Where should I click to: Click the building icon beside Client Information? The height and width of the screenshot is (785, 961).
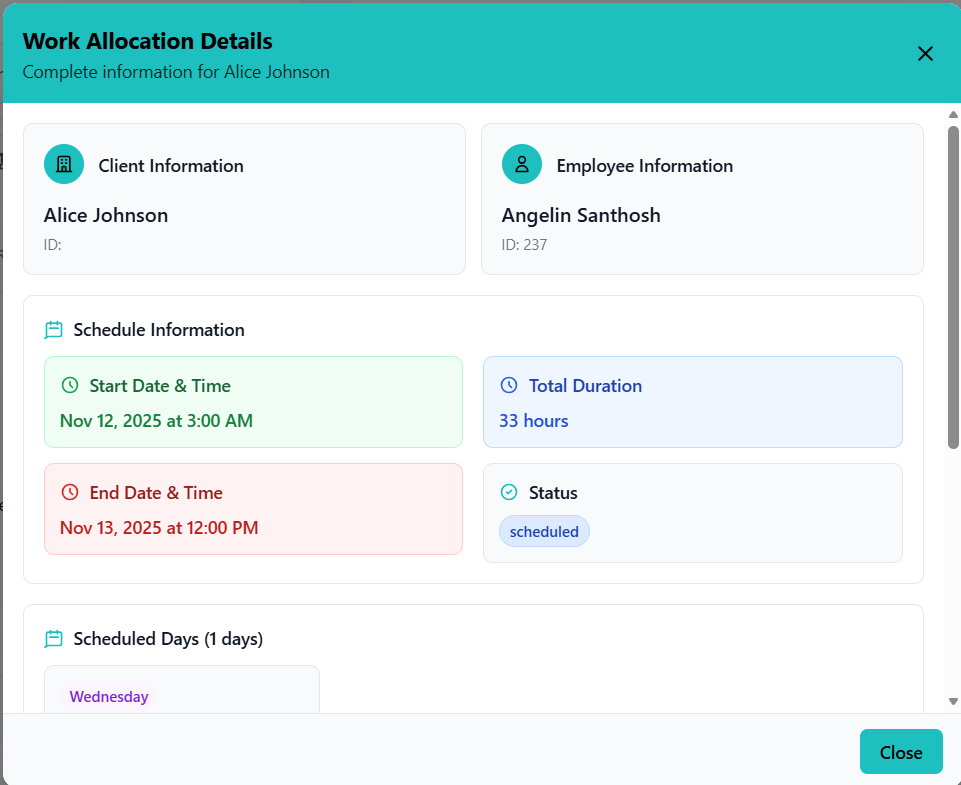pyautogui.click(x=64, y=165)
